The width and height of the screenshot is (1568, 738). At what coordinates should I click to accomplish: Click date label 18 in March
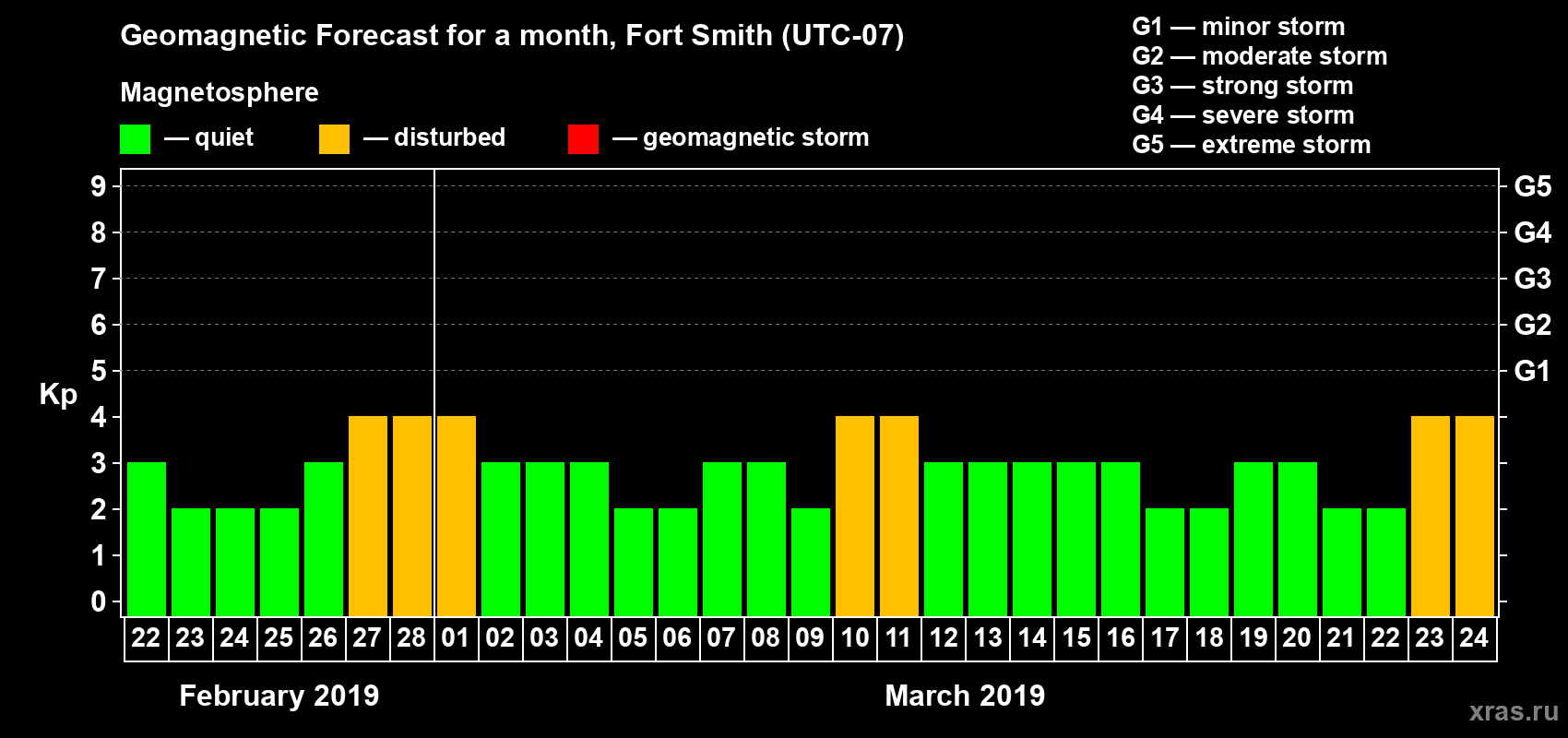[1209, 638]
